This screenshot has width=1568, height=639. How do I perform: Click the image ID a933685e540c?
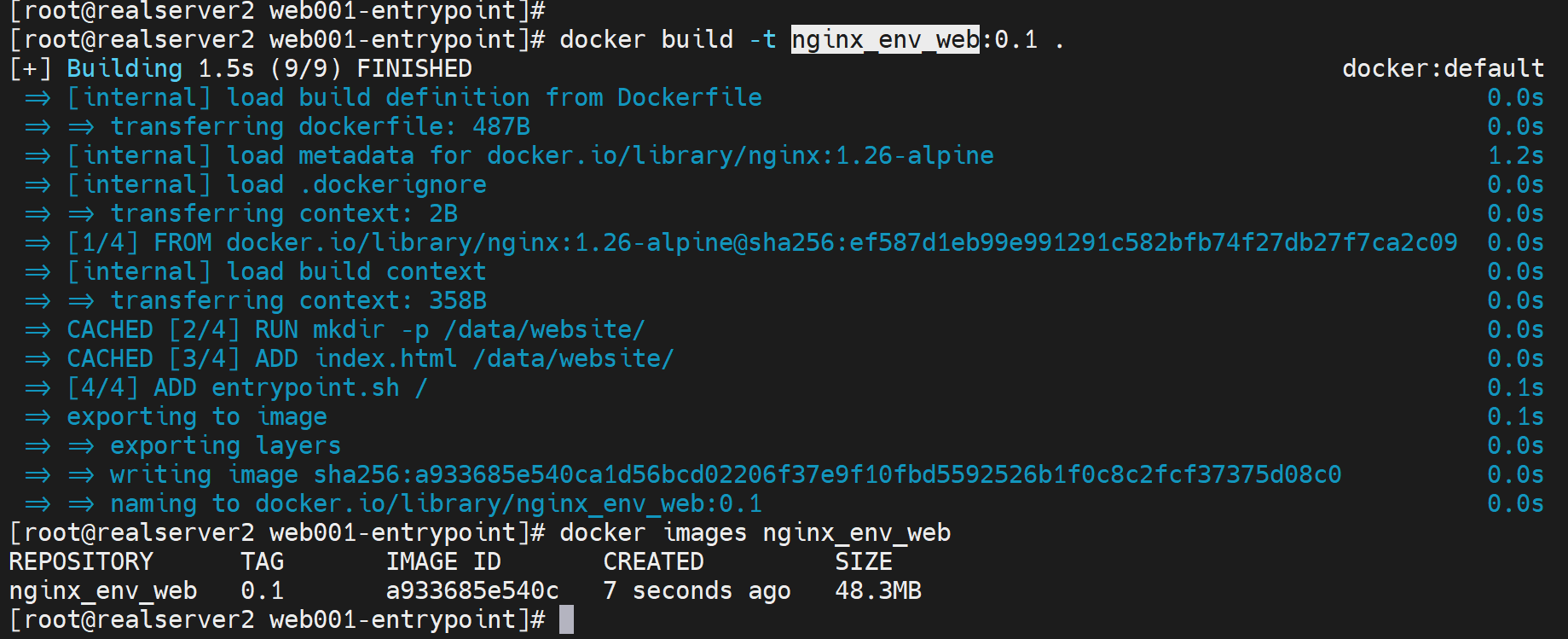[472, 591]
